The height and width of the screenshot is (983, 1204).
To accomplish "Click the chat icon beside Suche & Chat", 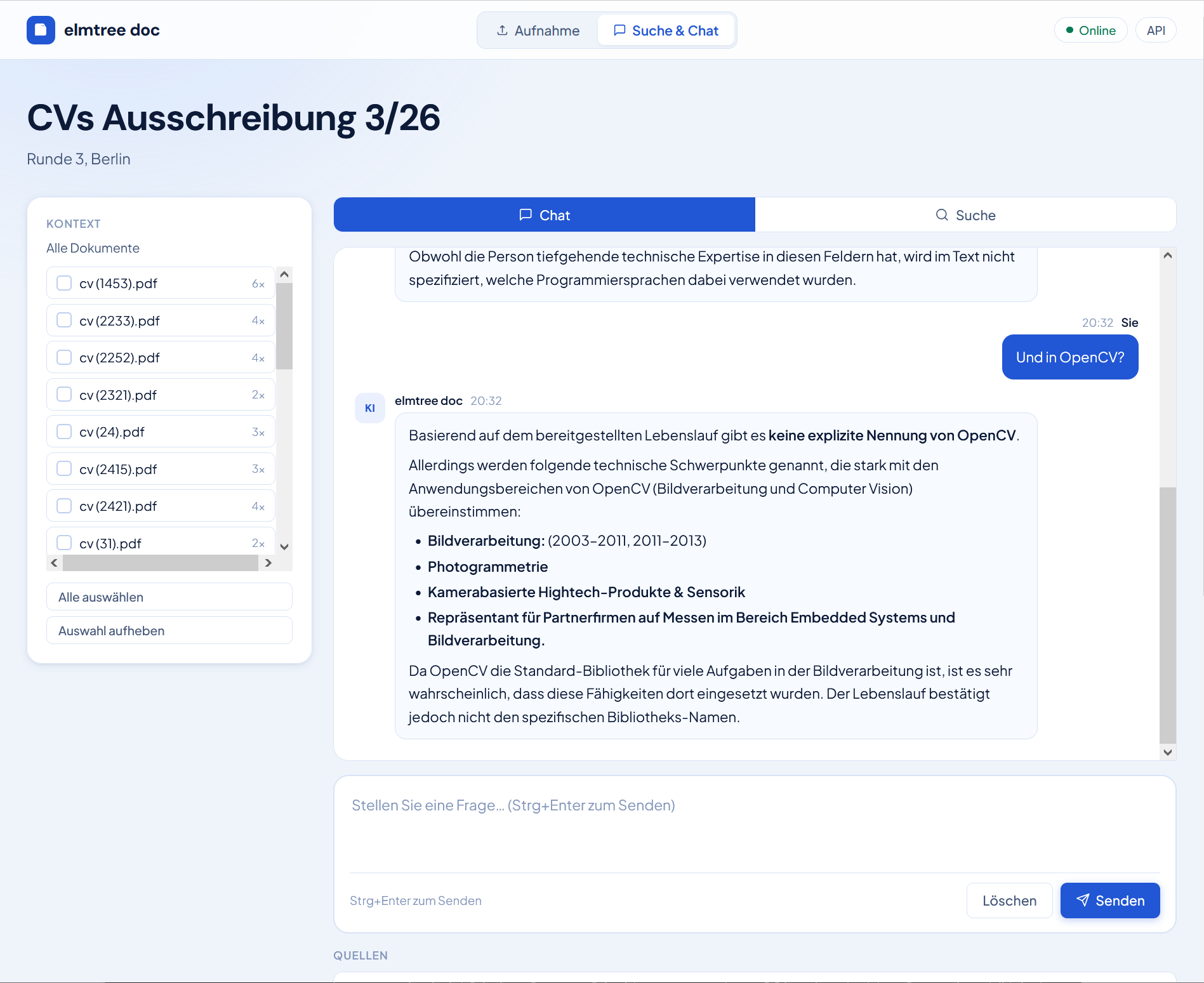I will (619, 30).
